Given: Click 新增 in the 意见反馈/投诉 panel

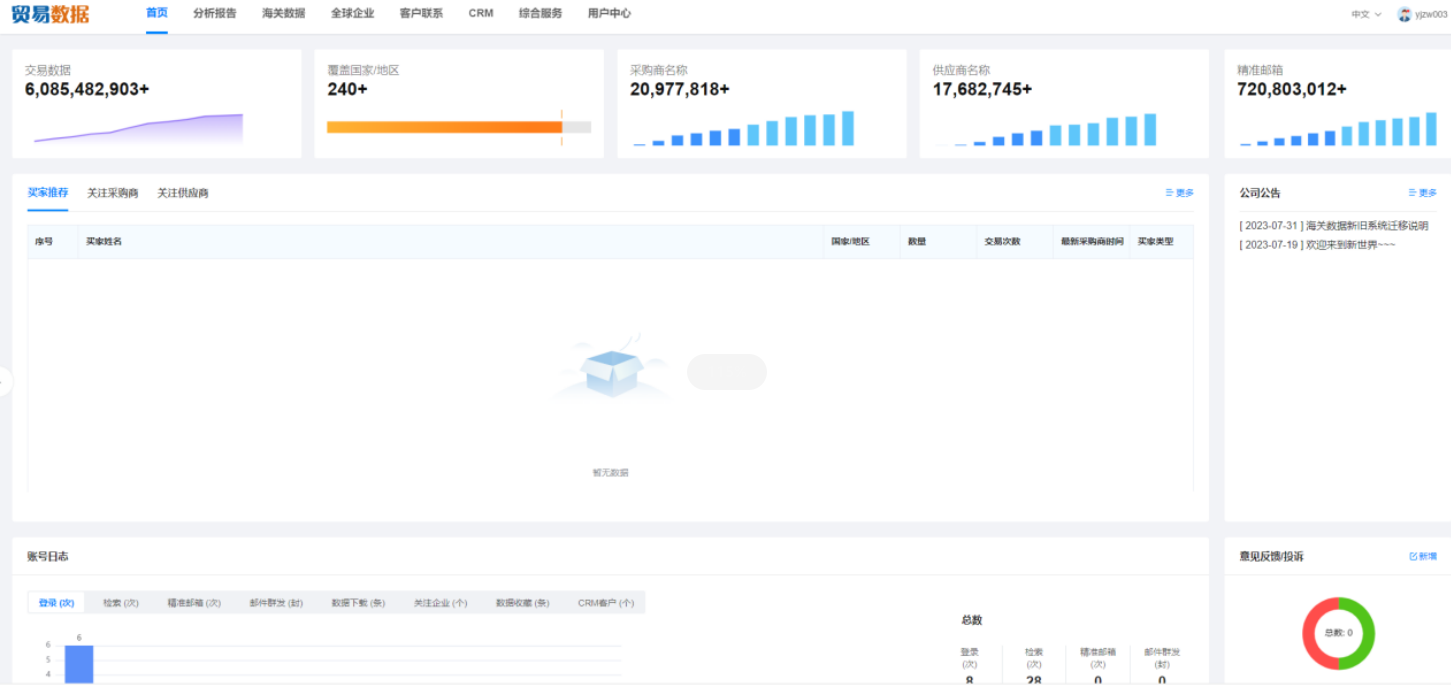Looking at the screenshot, I should tap(1423, 556).
